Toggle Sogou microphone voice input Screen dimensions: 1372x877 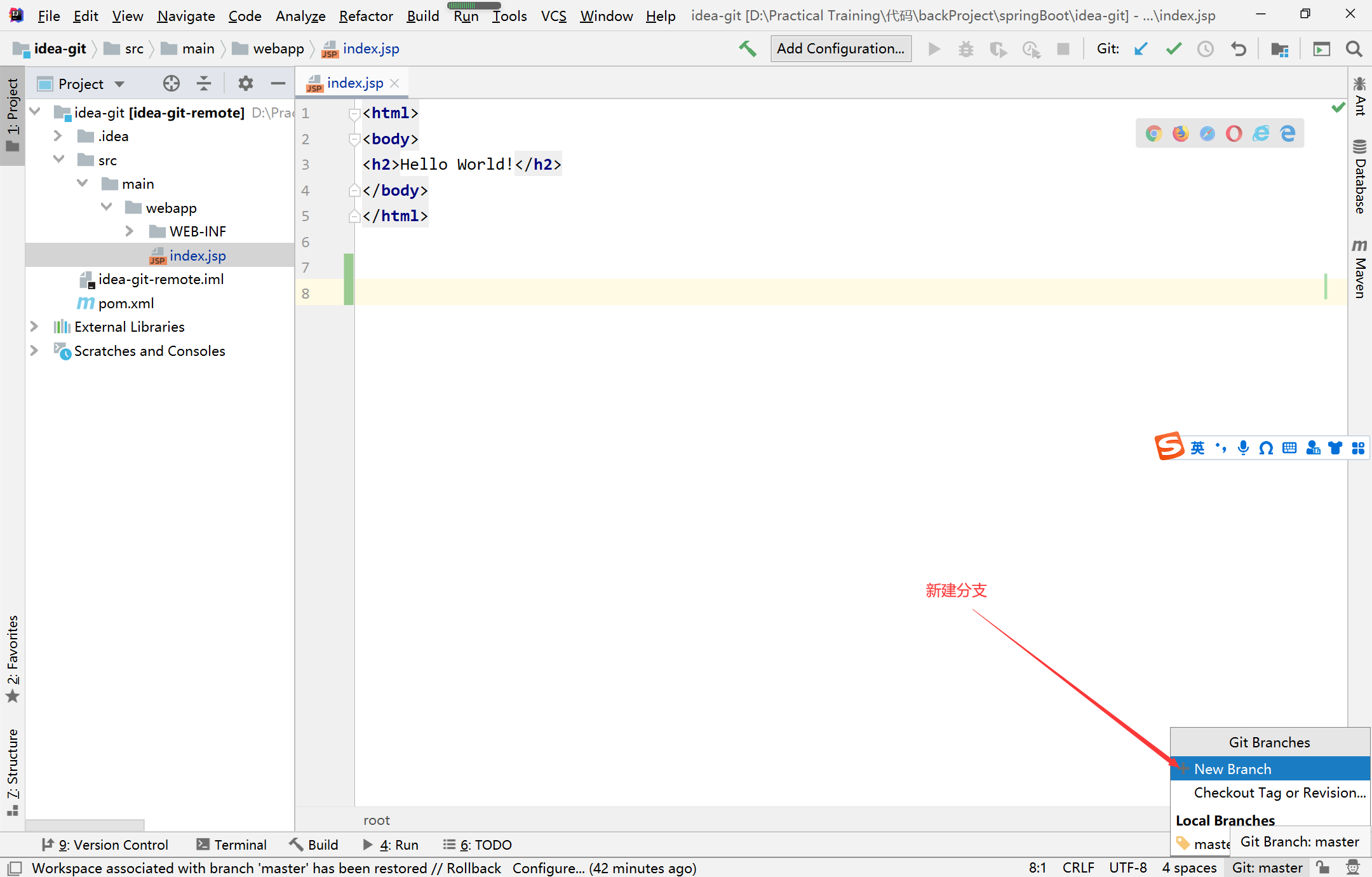pos(1243,448)
